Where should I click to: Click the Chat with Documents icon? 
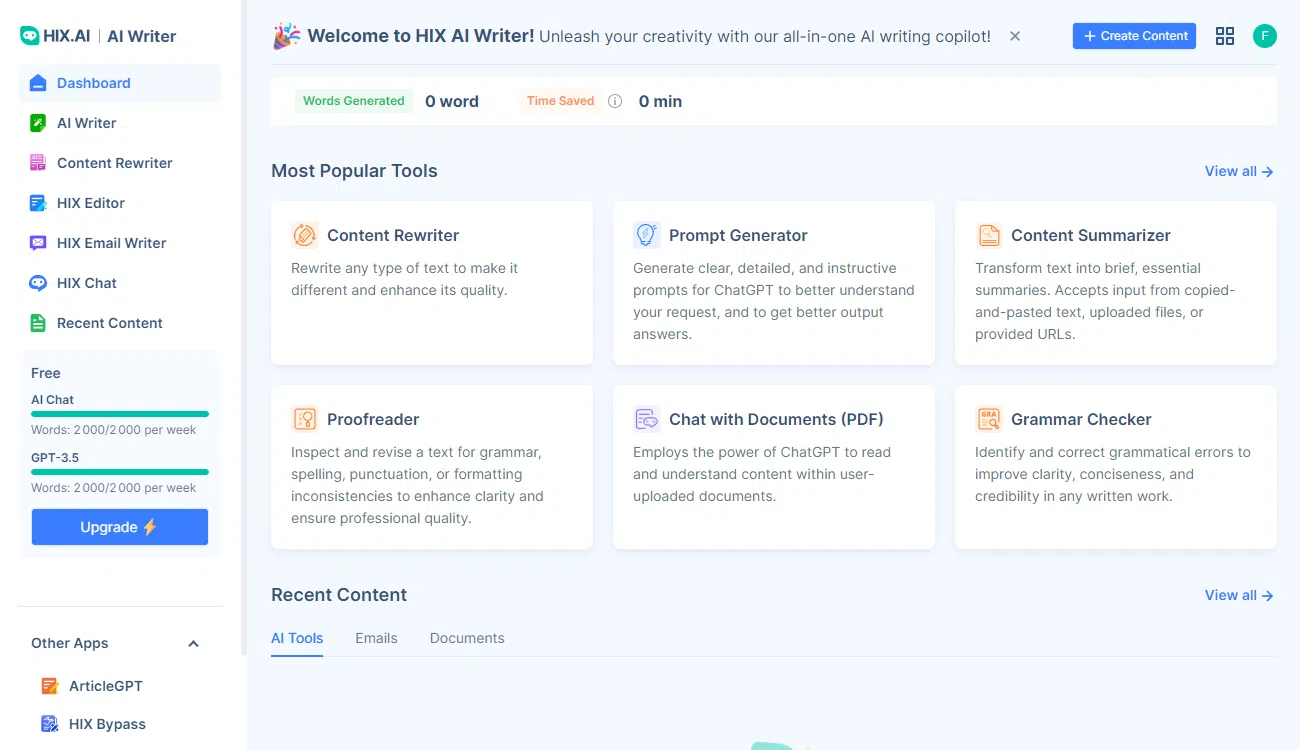(x=647, y=419)
